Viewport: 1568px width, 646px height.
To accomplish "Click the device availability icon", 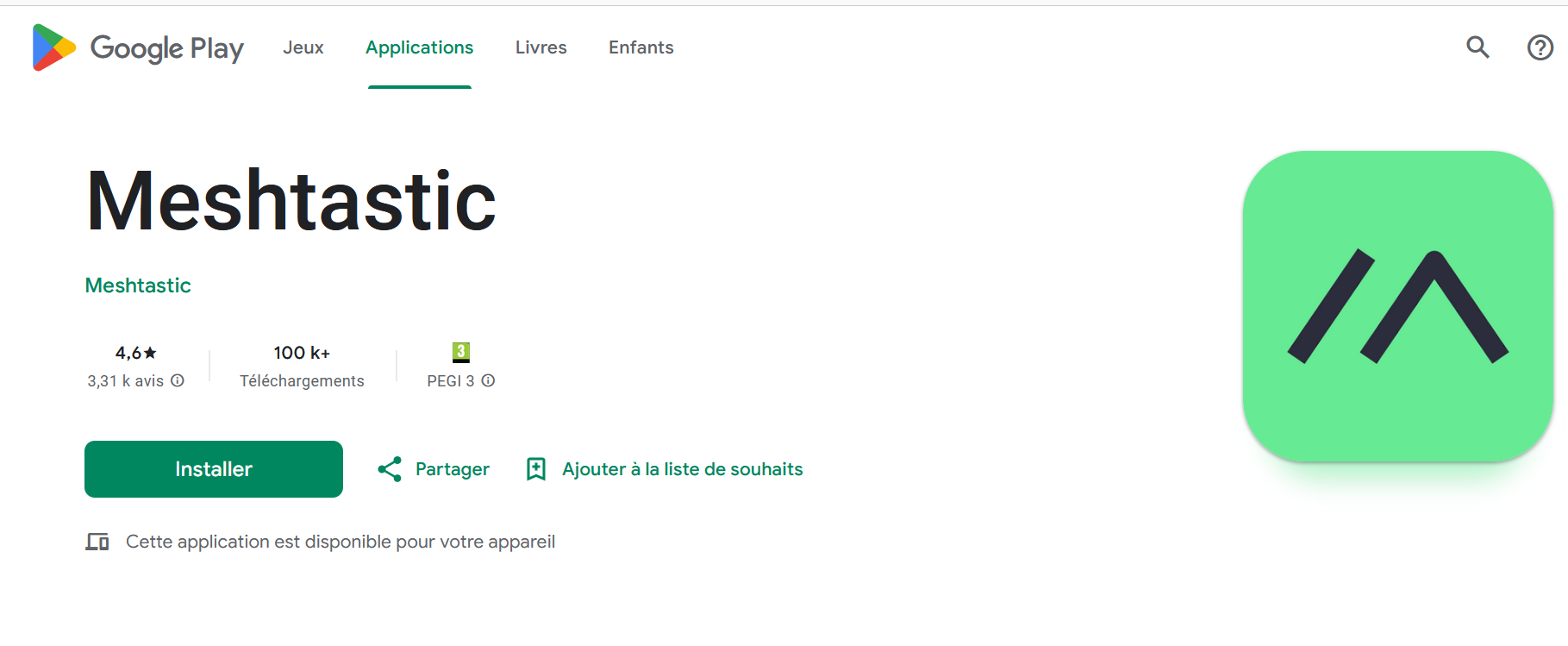I will (97, 542).
